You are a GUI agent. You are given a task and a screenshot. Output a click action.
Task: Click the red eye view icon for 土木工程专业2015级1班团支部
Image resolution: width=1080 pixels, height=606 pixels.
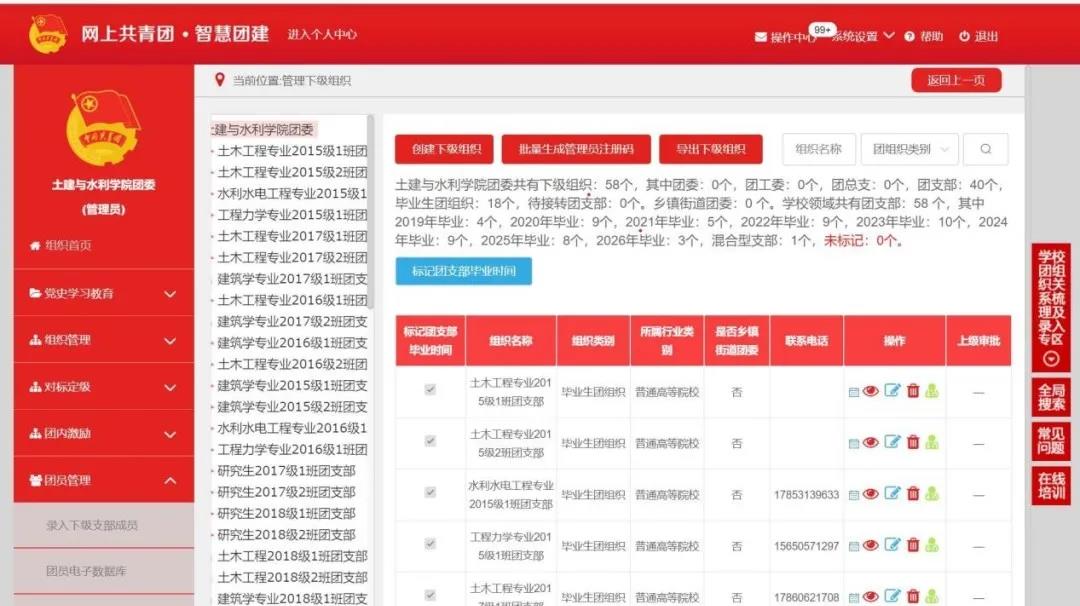(x=870, y=391)
